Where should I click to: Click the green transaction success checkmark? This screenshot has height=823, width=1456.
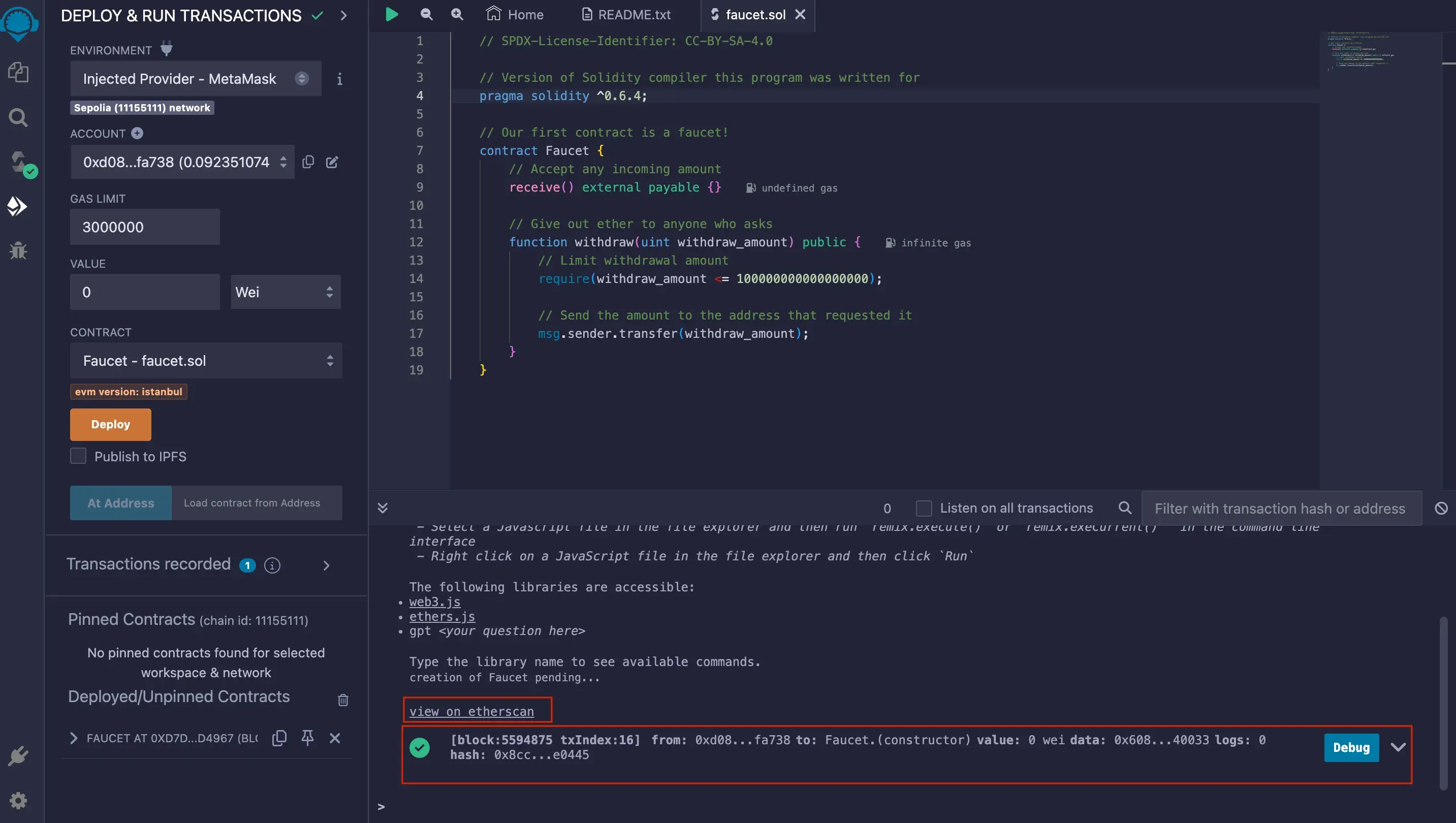click(x=420, y=747)
